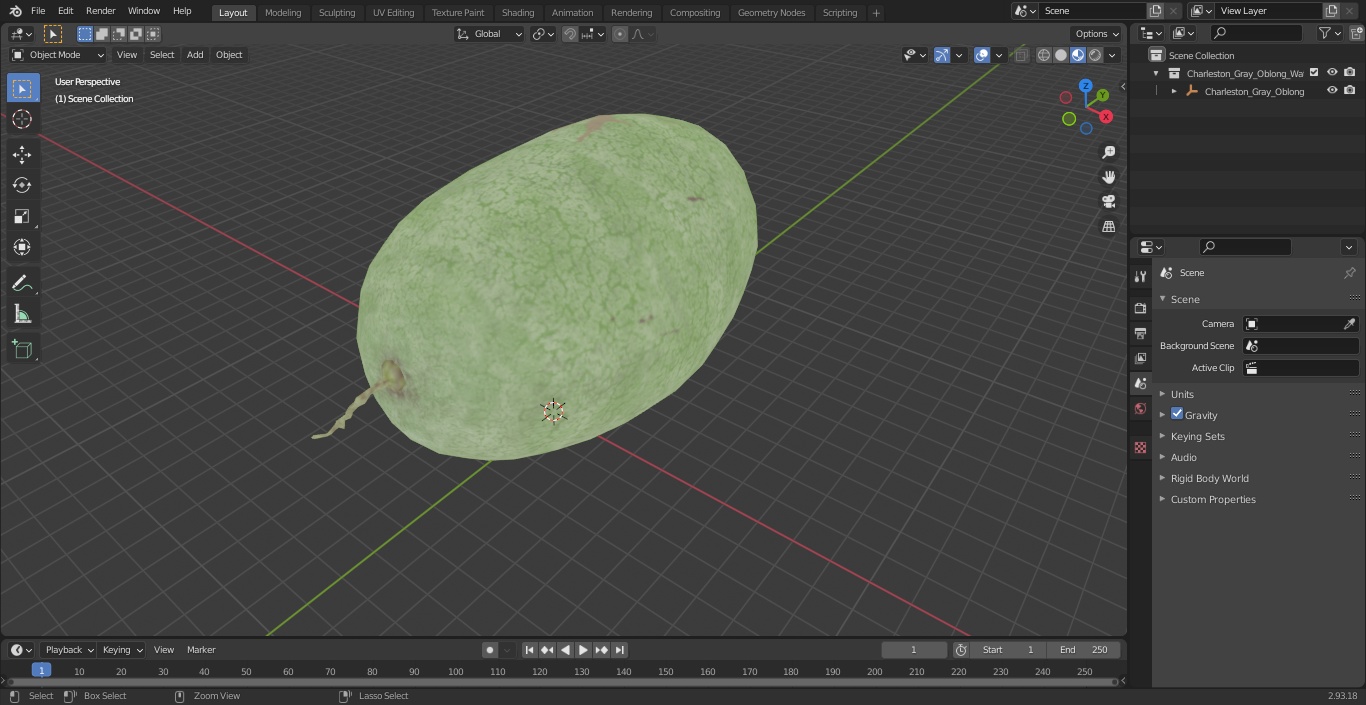Toggle snapping magnet button
The width and height of the screenshot is (1366, 705).
pos(570,34)
